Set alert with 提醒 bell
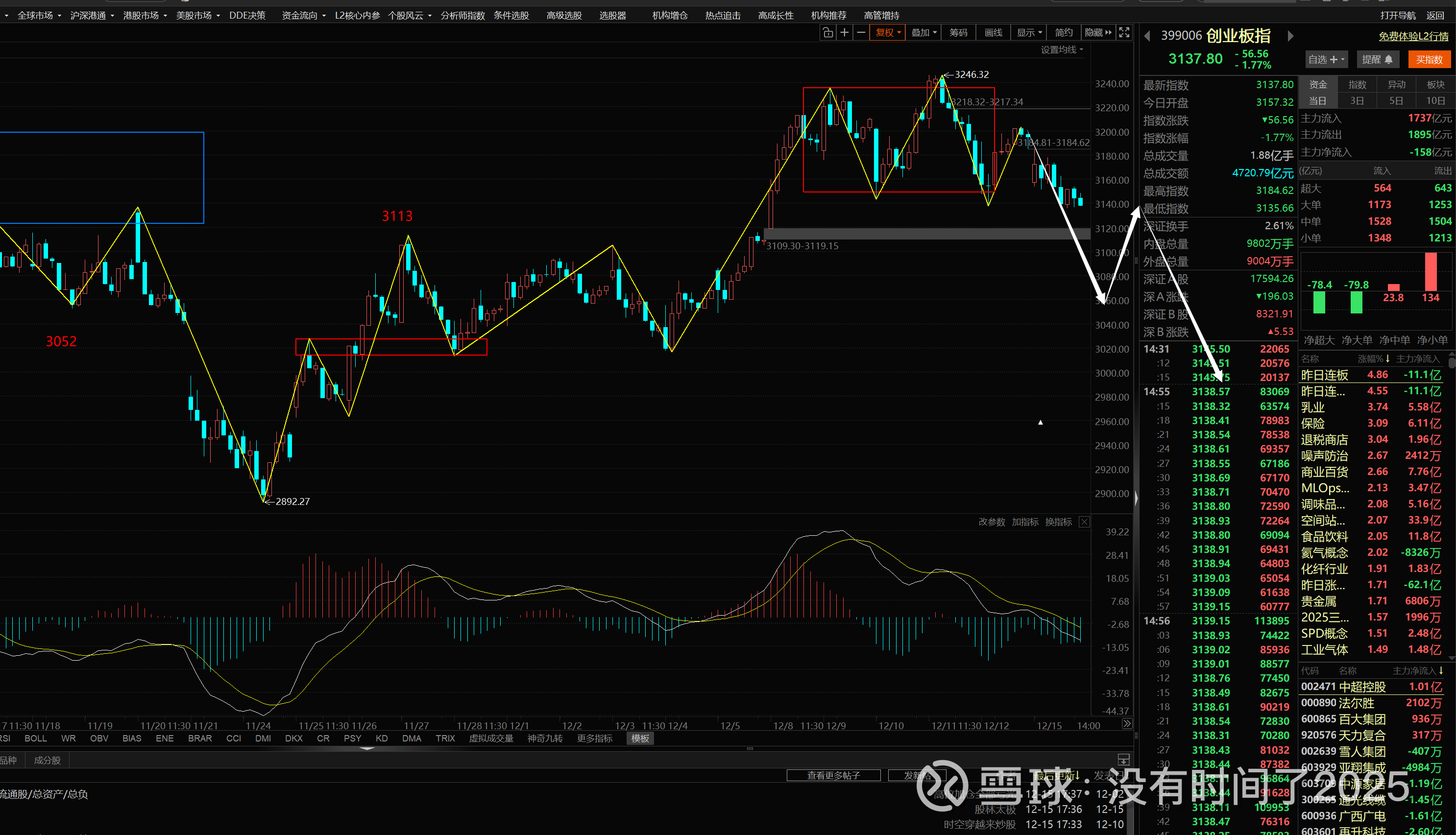The height and width of the screenshot is (835, 1456). click(x=1378, y=60)
